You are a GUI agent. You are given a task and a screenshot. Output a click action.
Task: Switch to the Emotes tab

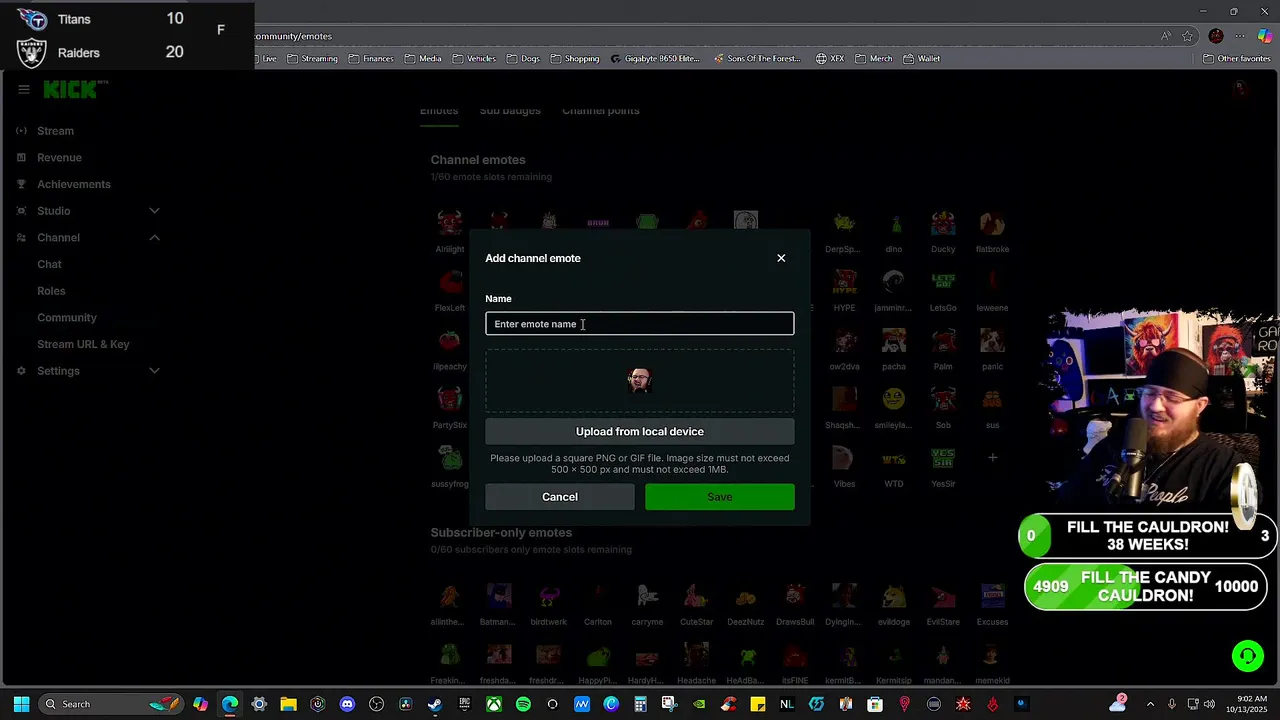(439, 110)
